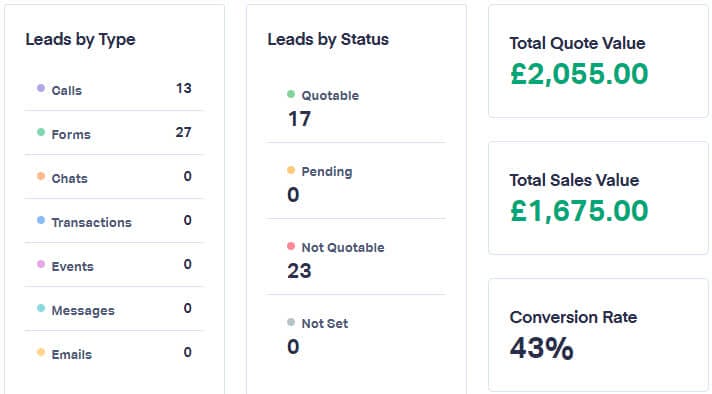The image size is (712, 394).
Task: Click the Leads by Status heading
Action: (328, 39)
